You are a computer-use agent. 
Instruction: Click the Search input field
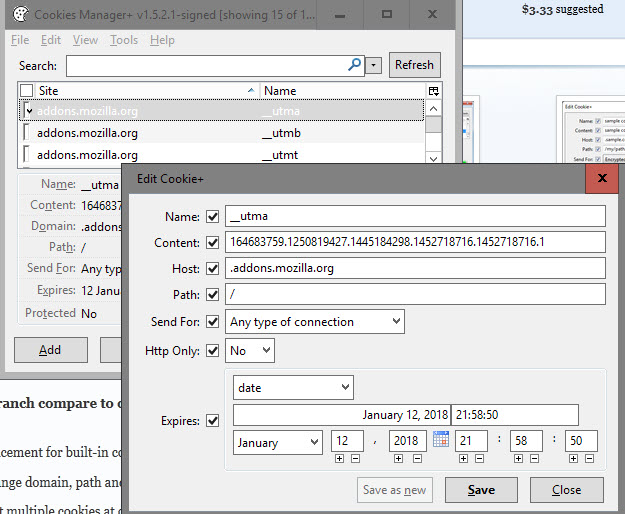[215, 66]
